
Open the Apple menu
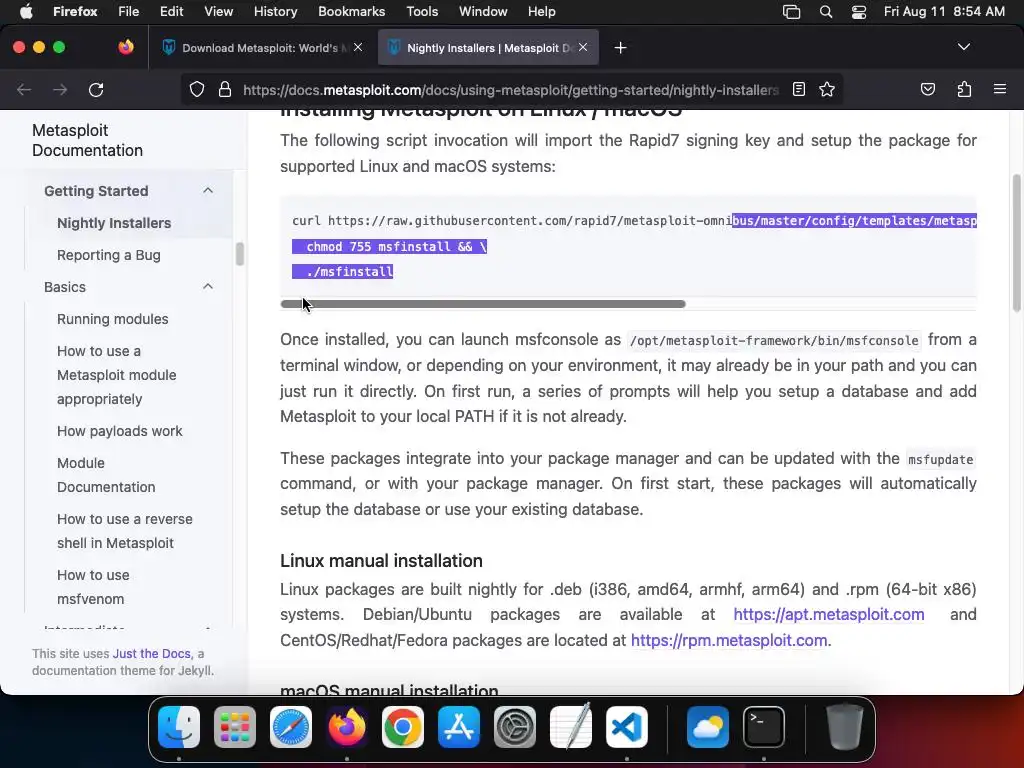26,11
